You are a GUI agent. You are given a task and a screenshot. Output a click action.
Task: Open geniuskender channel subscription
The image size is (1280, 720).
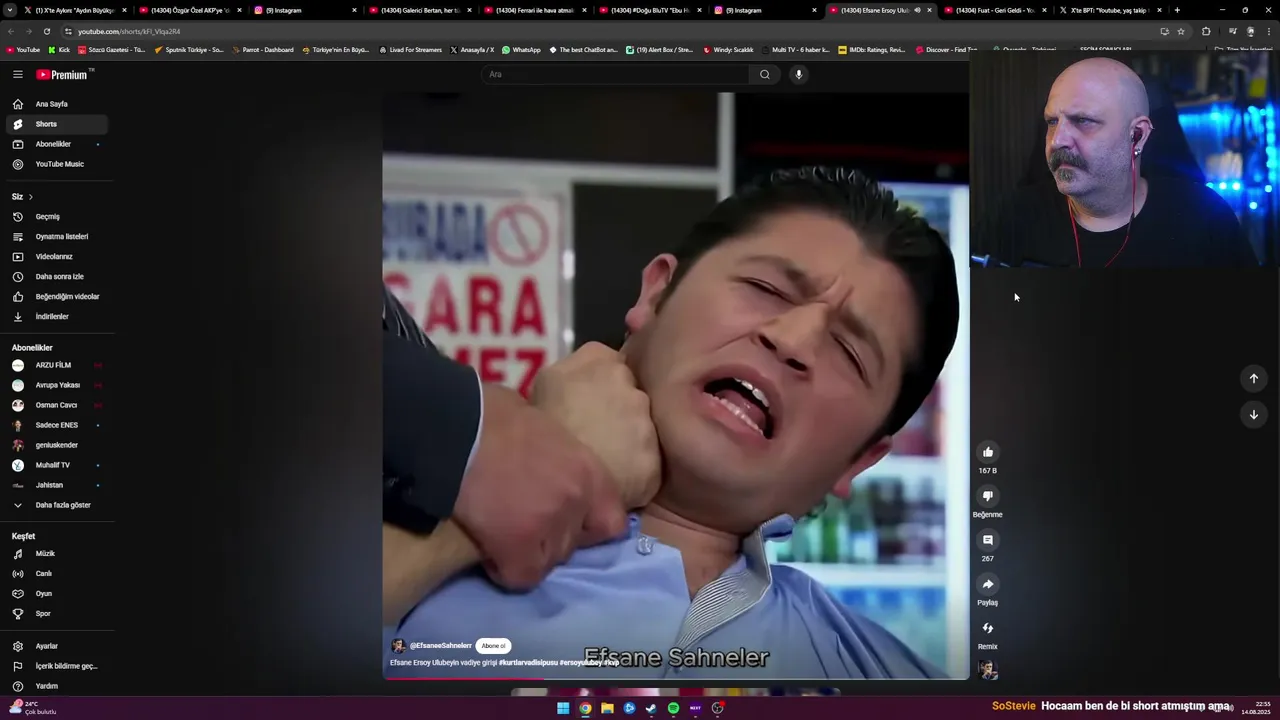pyautogui.click(x=55, y=445)
